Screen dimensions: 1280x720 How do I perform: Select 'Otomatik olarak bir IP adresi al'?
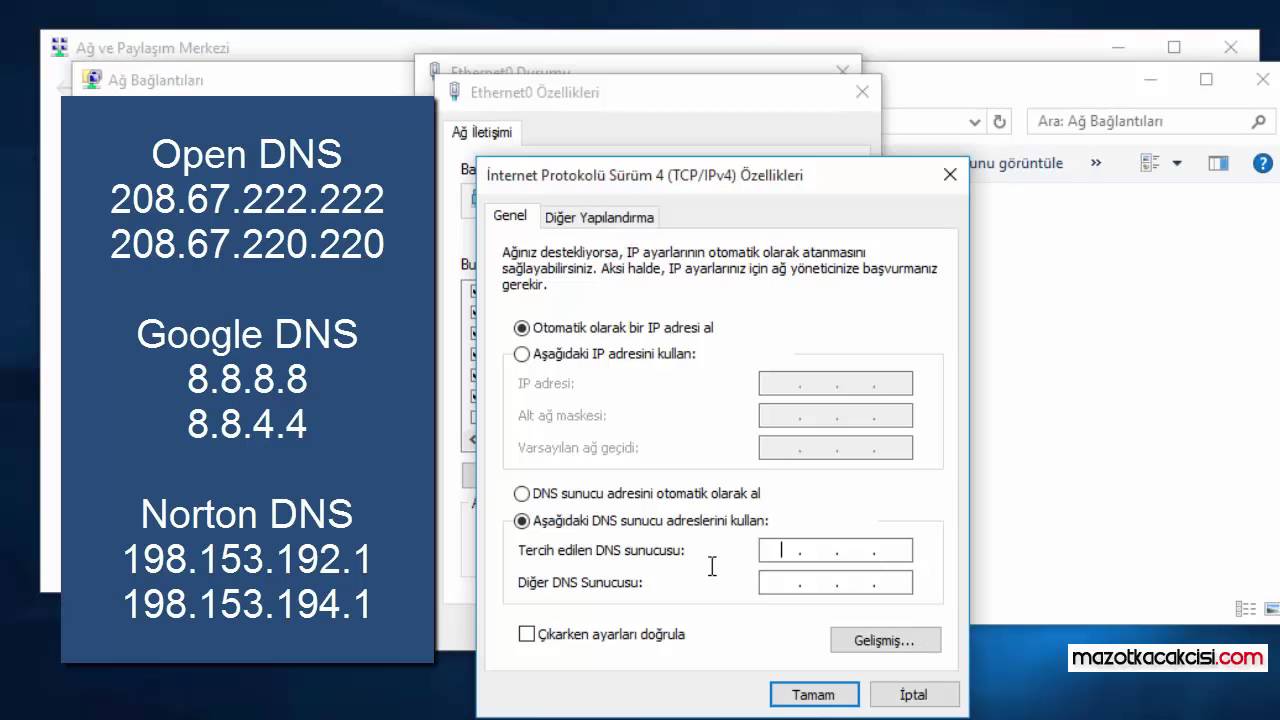click(x=521, y=327)
